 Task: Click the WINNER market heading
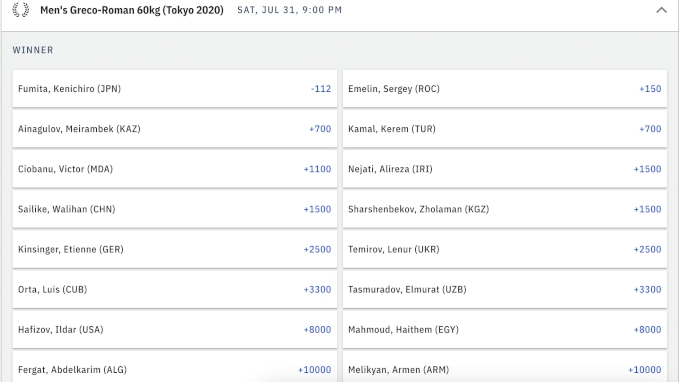[33, 50]
